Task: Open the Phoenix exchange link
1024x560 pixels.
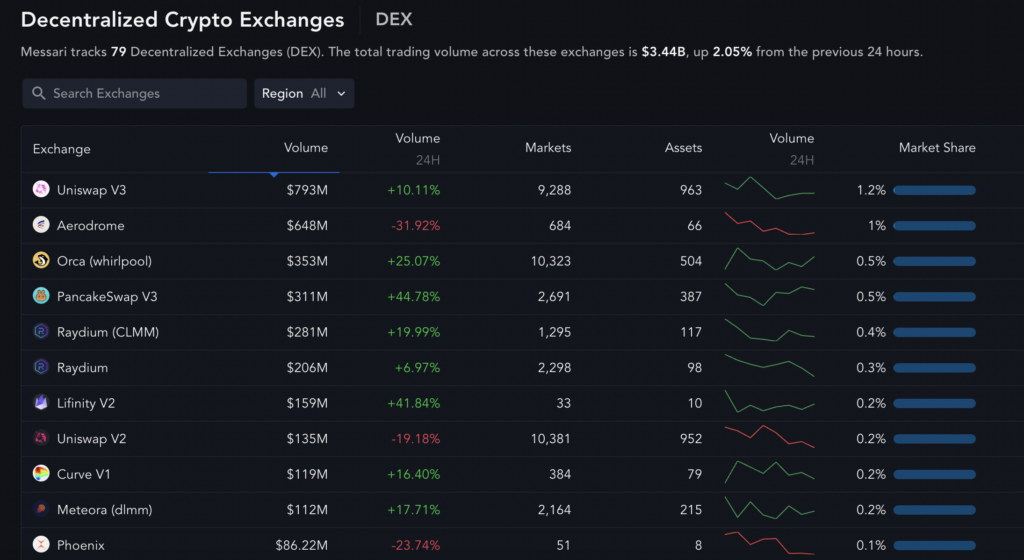Action: [x=80, y=545]
